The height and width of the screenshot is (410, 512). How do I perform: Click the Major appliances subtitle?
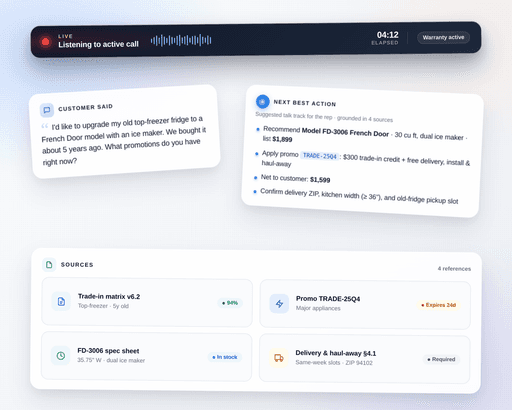318,308
